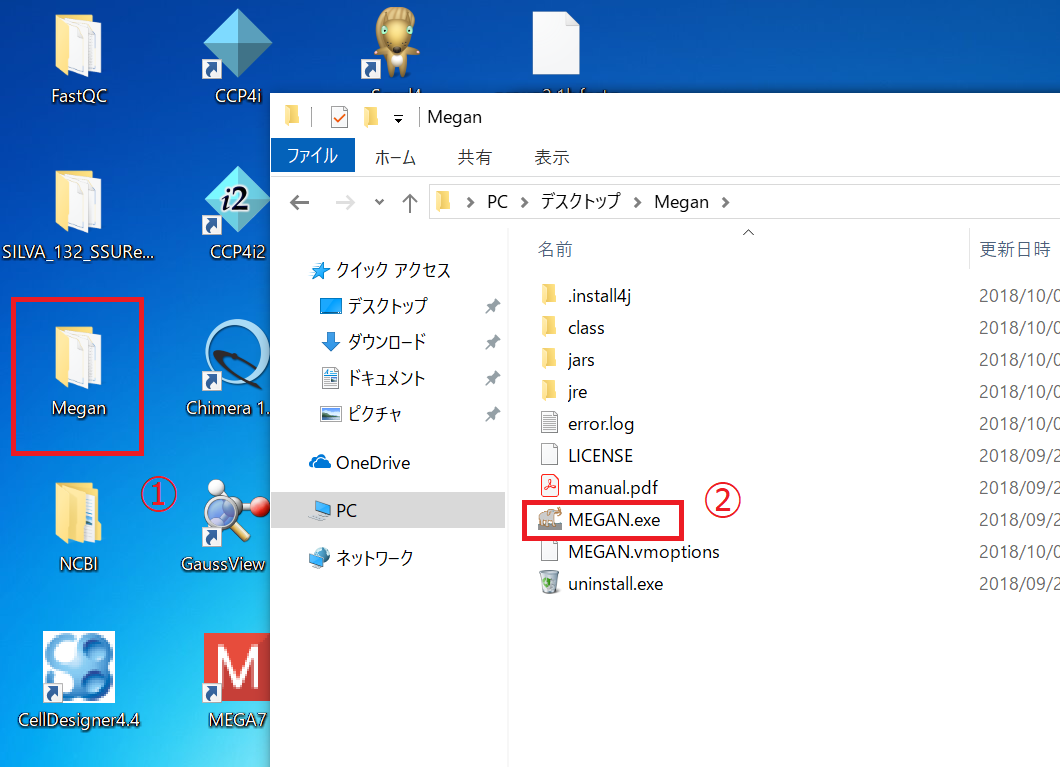Click デスクトップ in the address breadcrumb

[x=580, y=201]
